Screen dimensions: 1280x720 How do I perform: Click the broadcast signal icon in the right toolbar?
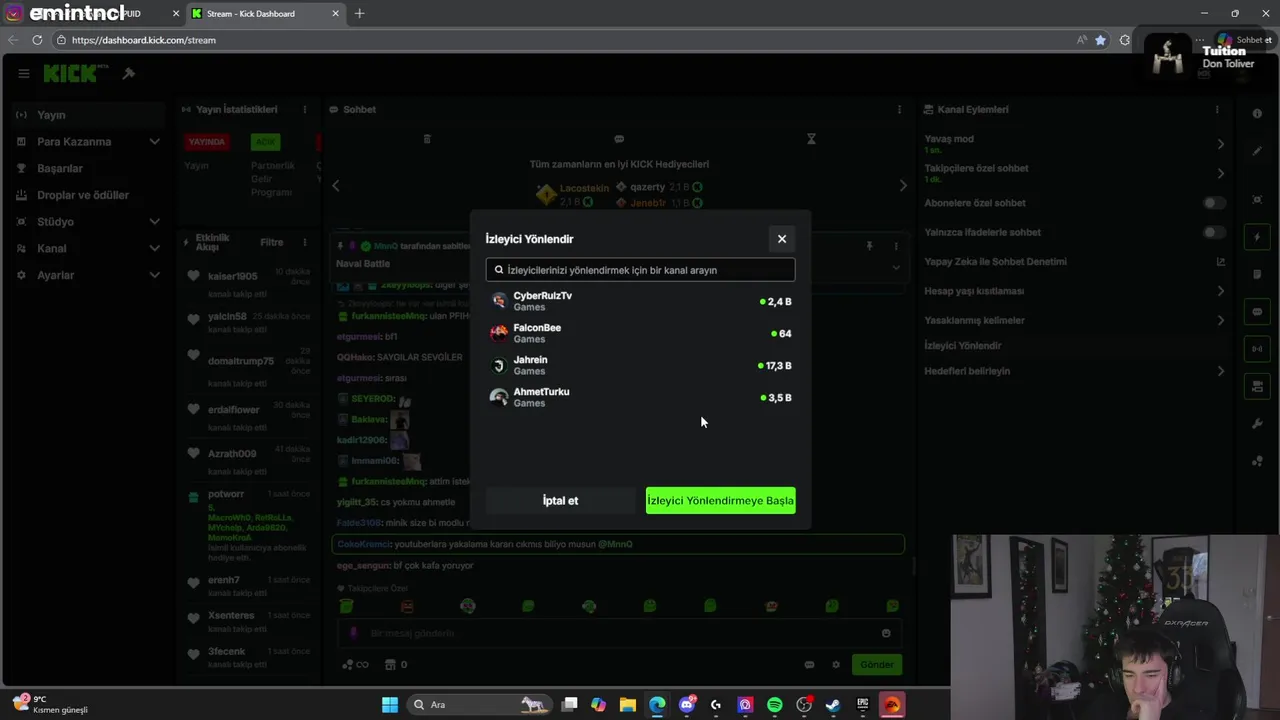point(1257,349)
